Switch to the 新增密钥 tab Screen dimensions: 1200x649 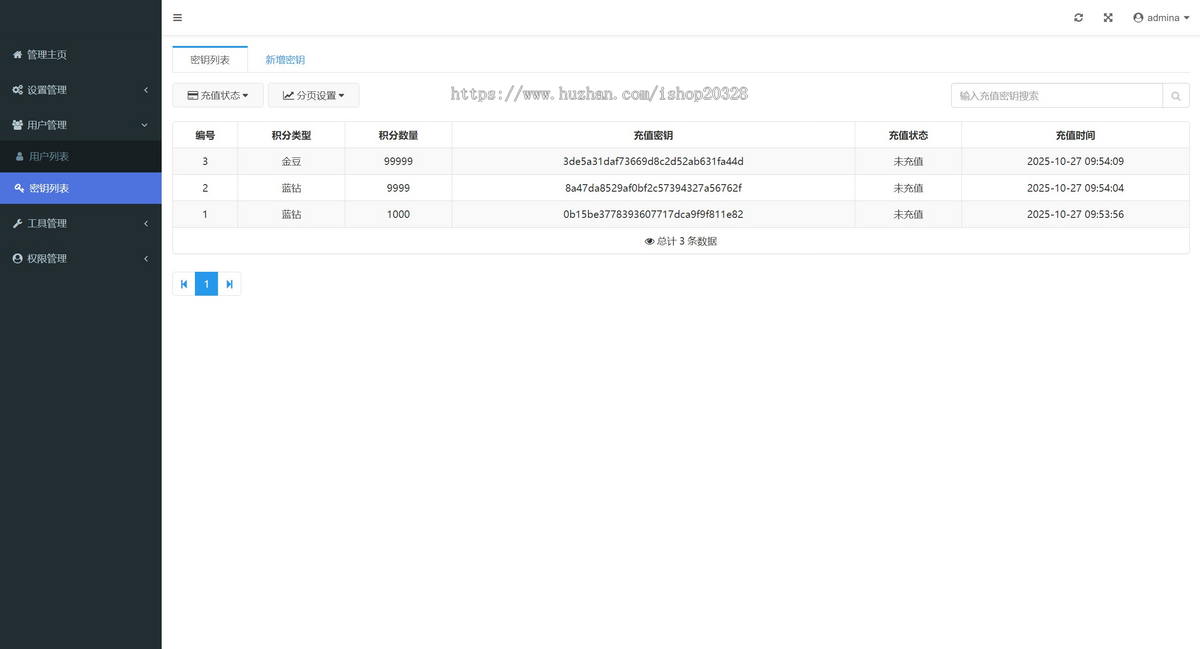point(285,60)
